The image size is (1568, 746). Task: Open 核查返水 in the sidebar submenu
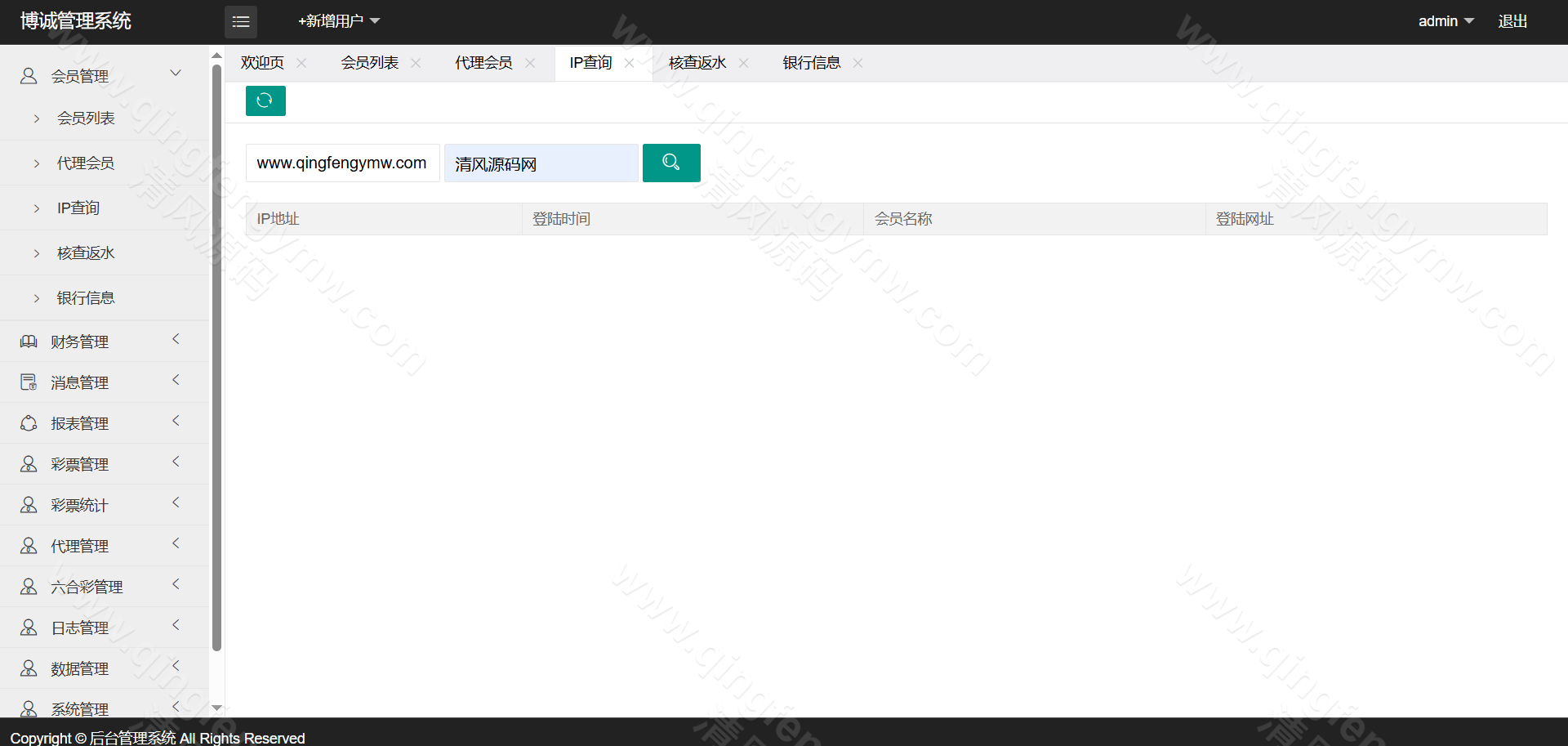pyautogui.click(x=86, y=253)
